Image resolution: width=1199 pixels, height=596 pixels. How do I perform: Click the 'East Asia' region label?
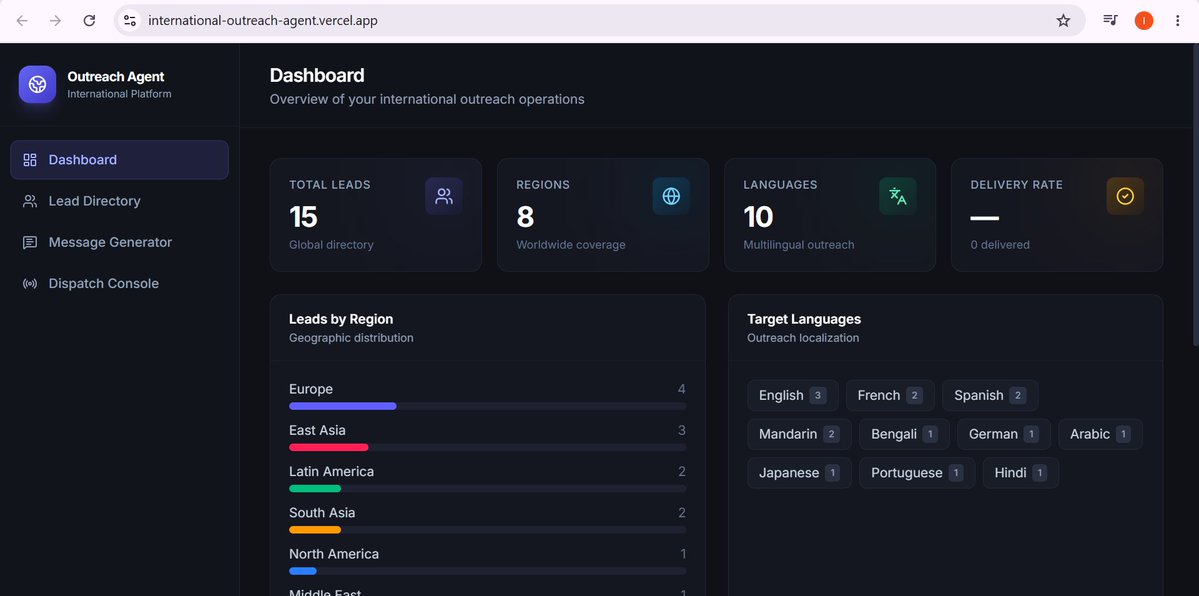click(x=317, y=431)
